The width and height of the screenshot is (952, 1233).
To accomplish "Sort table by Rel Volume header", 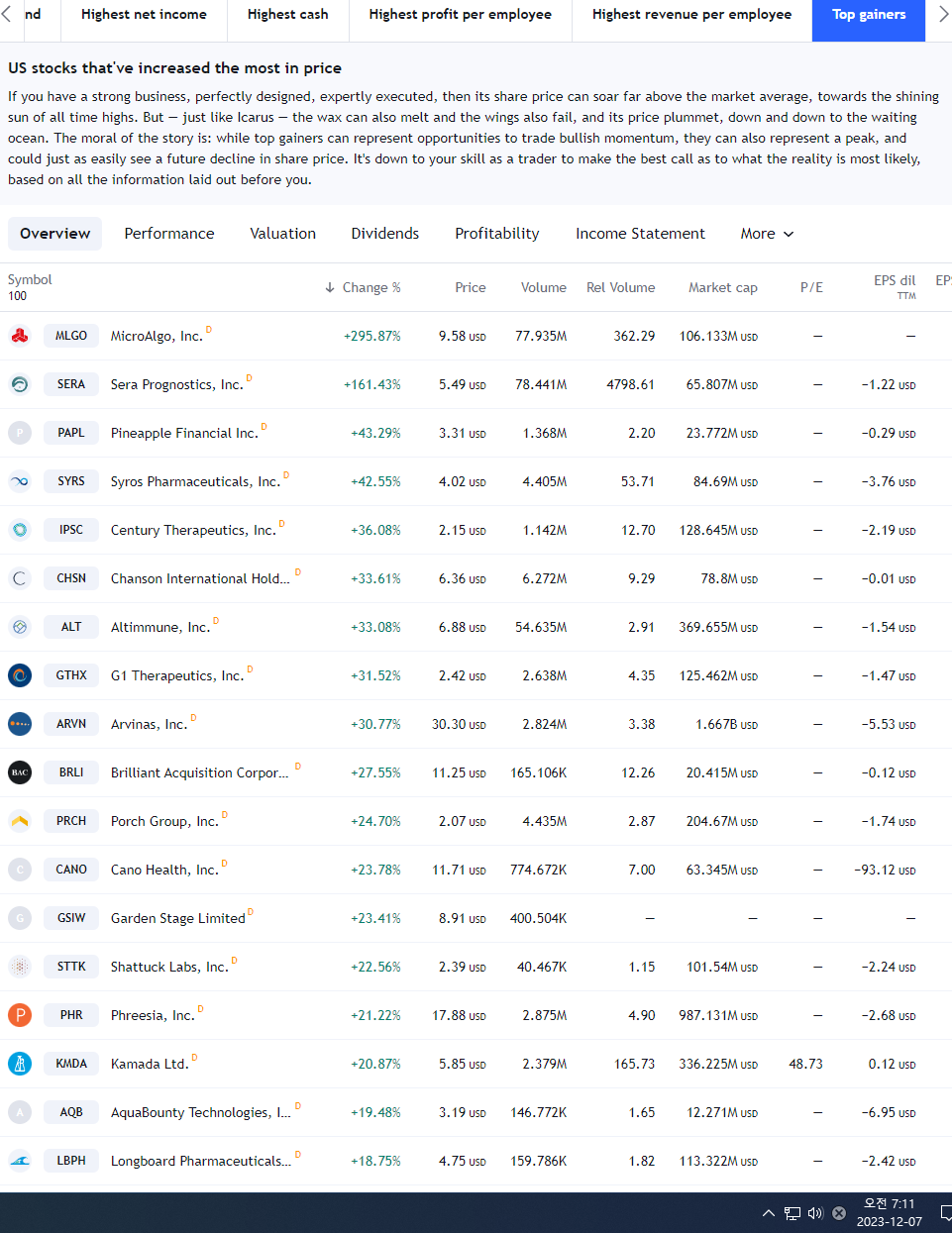I will pyautogui.click(x=621, y=288).
